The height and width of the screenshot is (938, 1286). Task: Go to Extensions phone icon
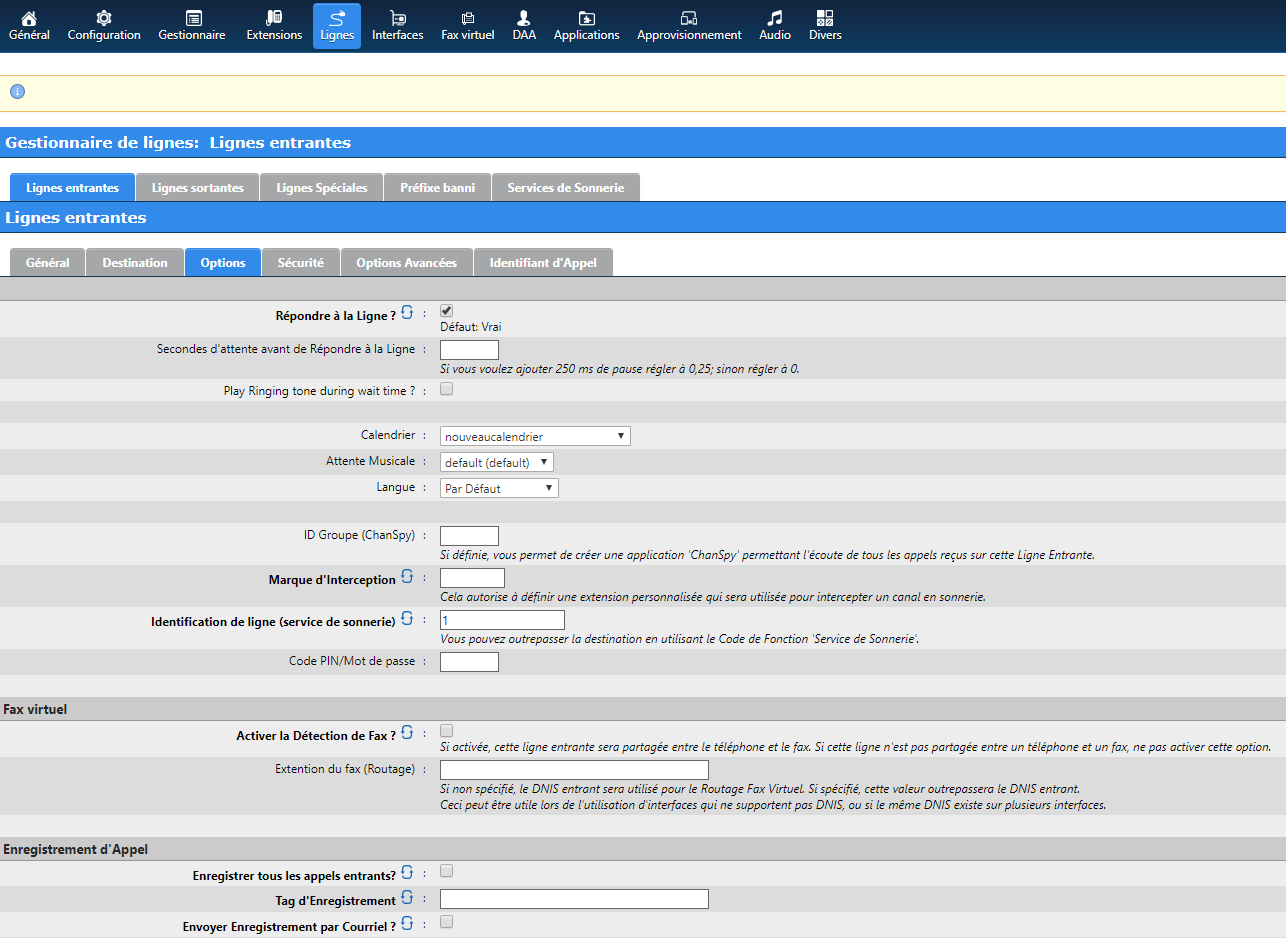(x=274, y=19)
